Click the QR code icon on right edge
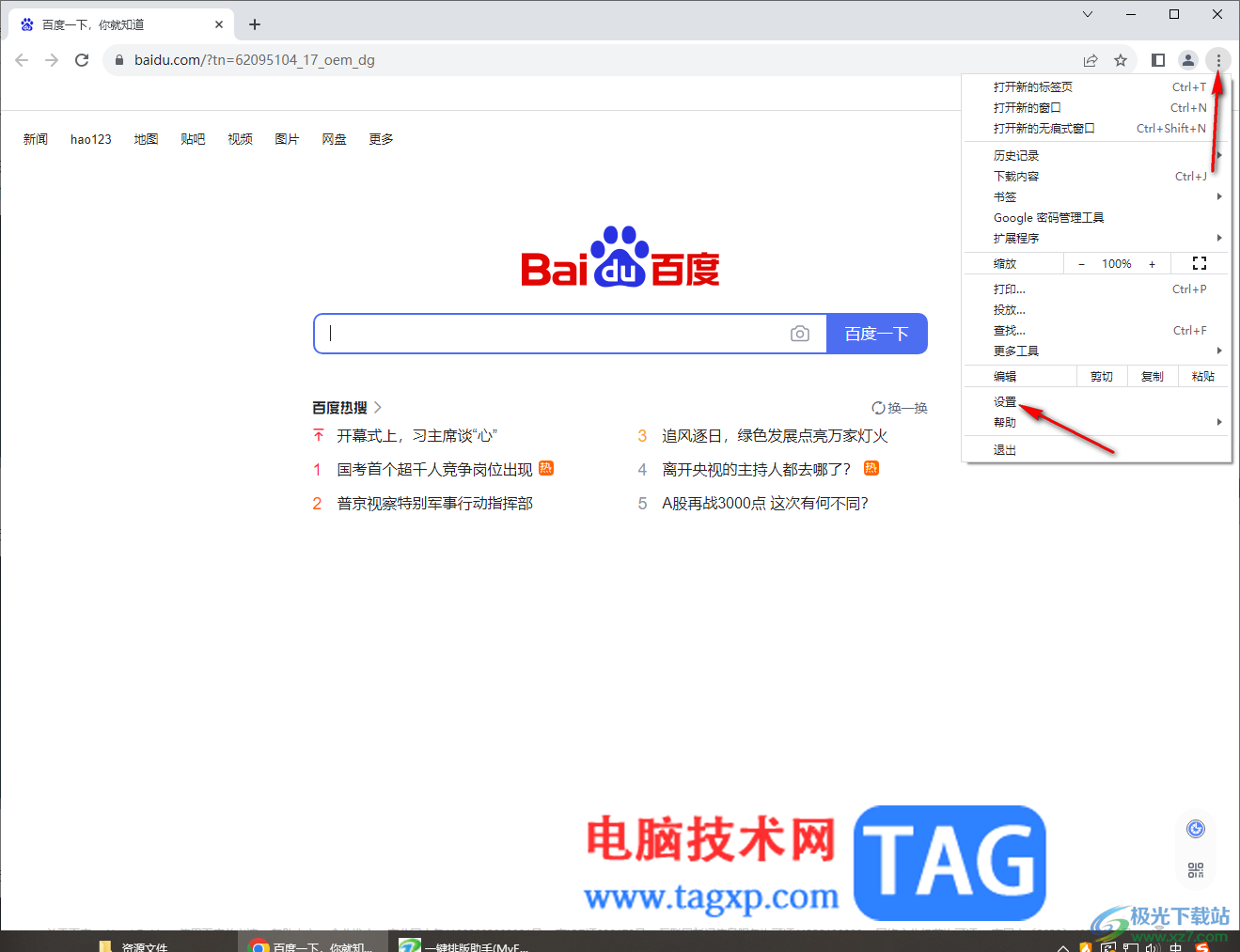Screen dimensions: 1240x952 coord(1195,870)
